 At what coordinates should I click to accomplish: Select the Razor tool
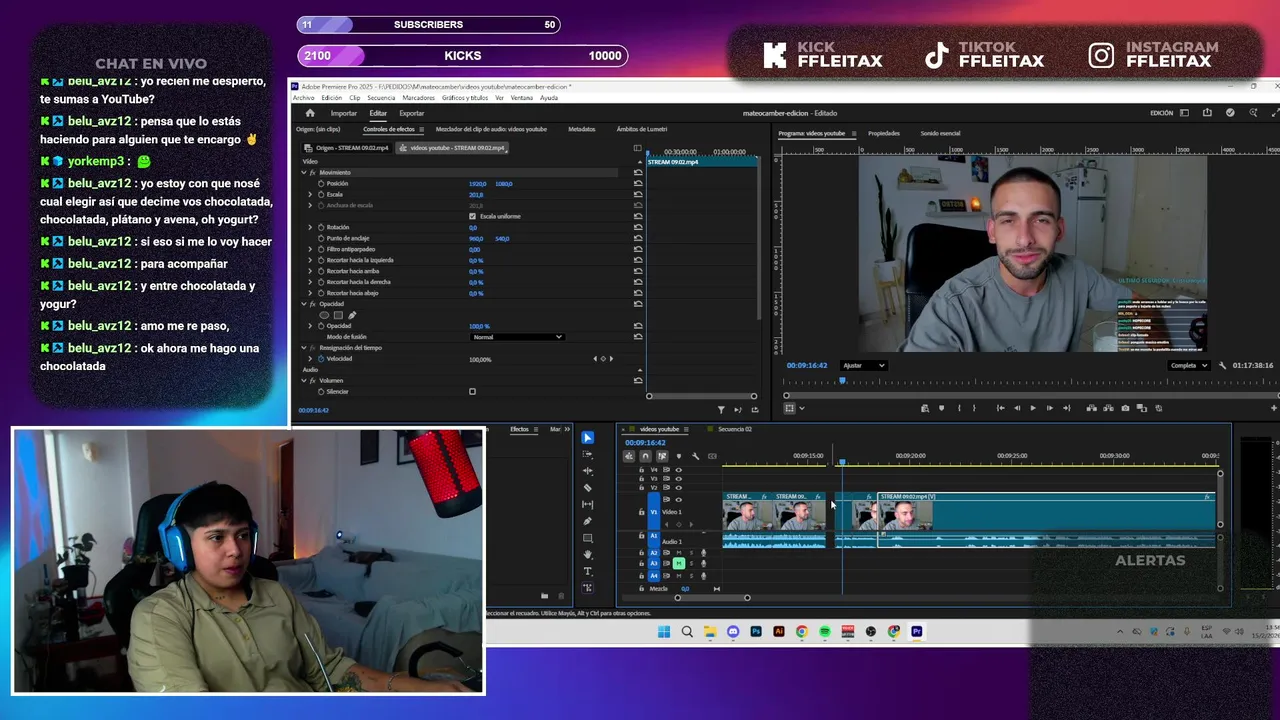[x=587, y=488]
